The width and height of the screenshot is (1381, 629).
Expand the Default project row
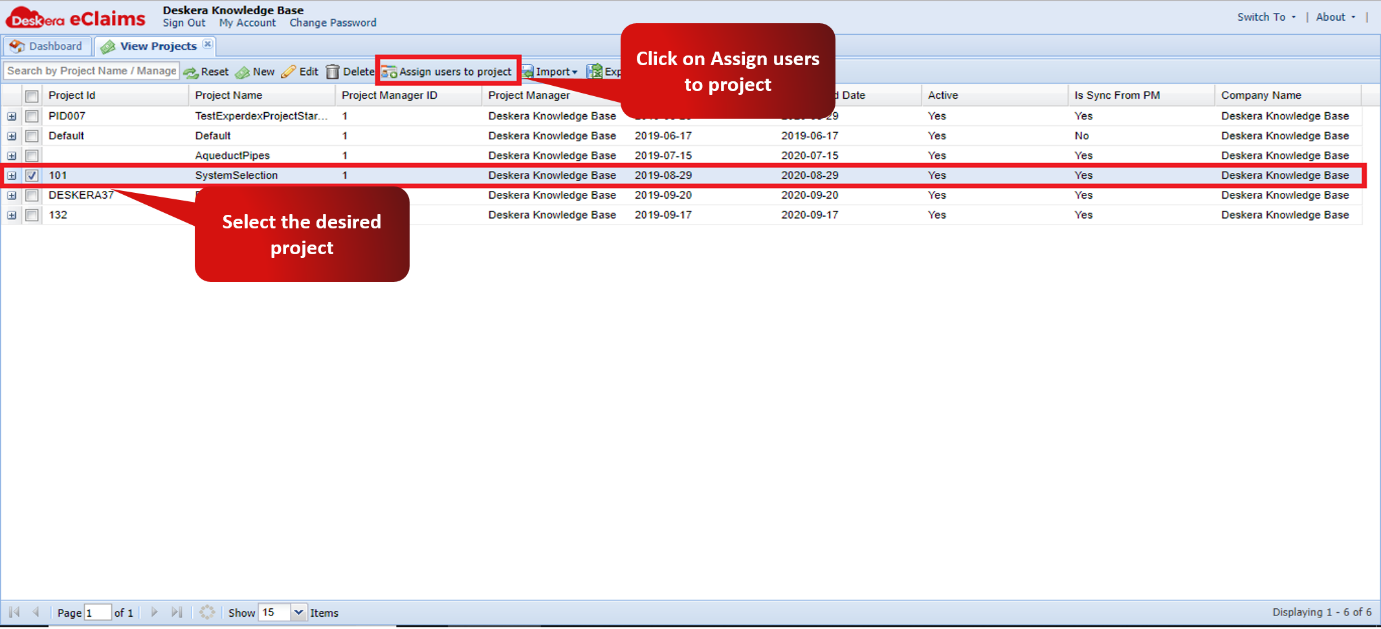12,136
